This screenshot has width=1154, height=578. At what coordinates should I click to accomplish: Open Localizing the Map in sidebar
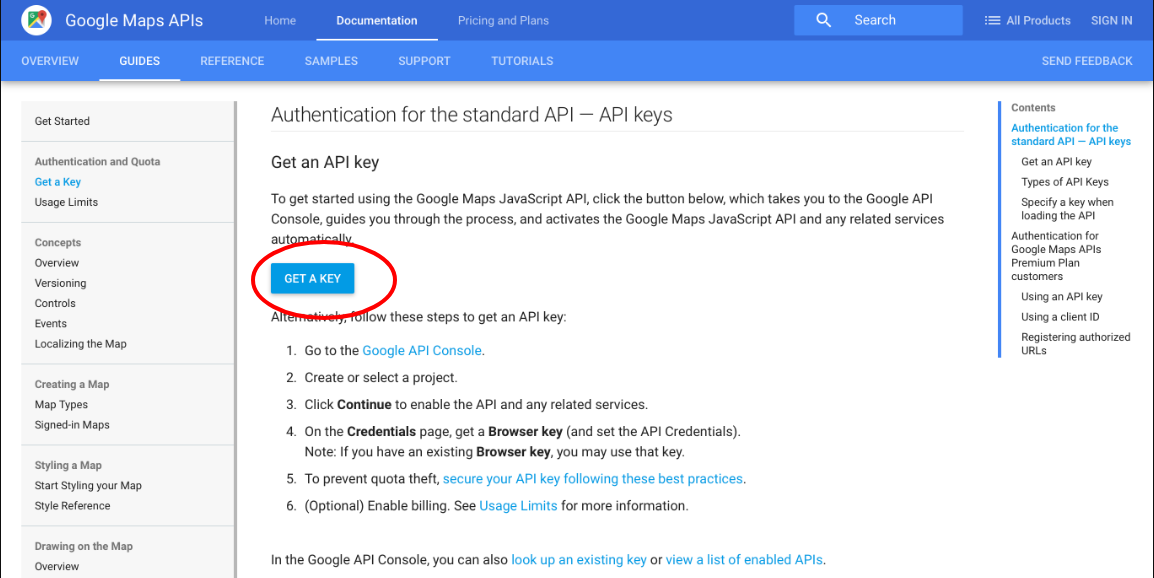tap(80, 344)
